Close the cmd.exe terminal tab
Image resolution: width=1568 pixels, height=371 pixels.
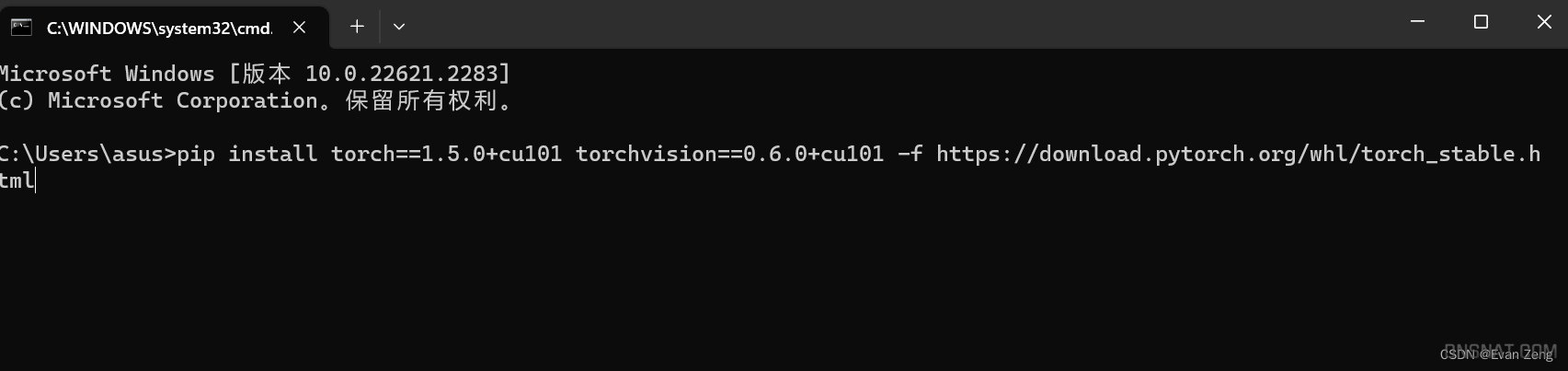299,28
